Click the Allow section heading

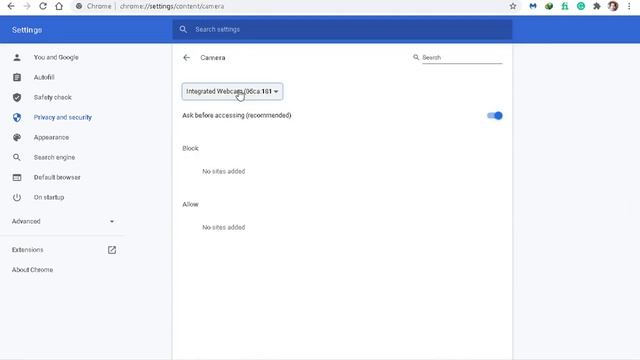190,204
